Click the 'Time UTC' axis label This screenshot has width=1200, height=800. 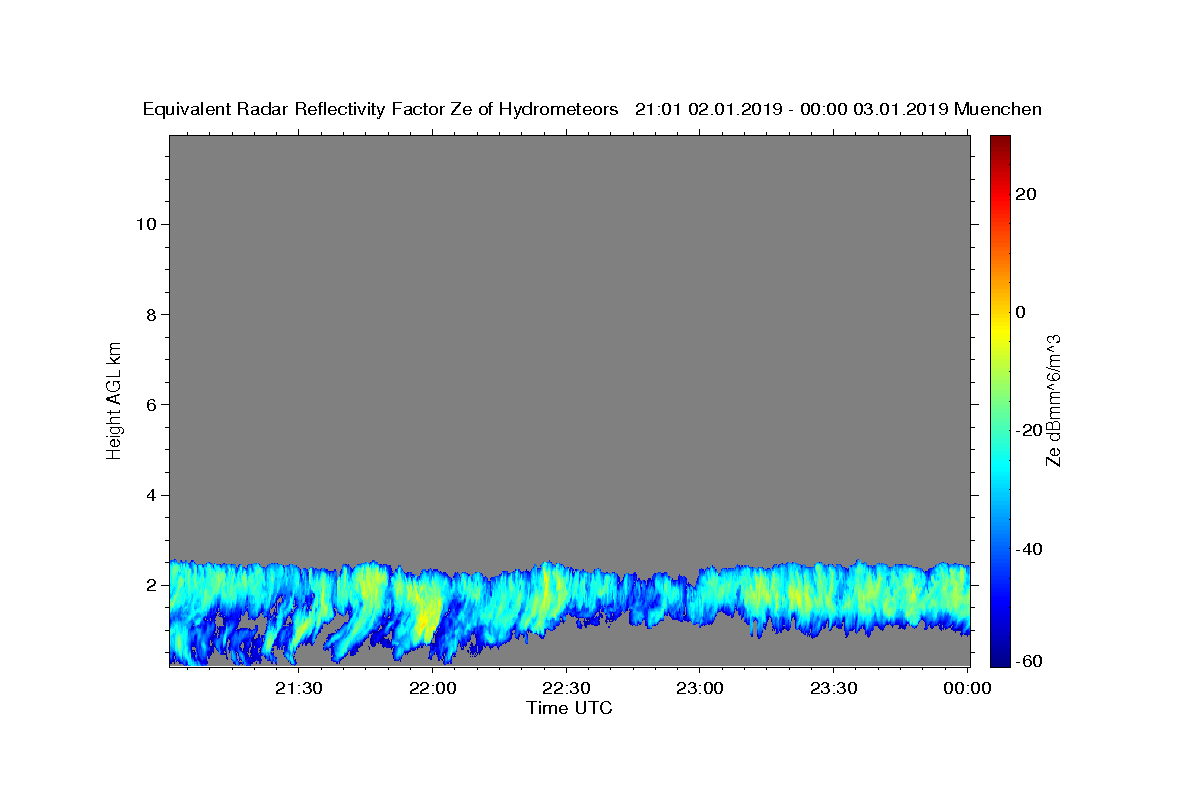[x=569, y=708]
